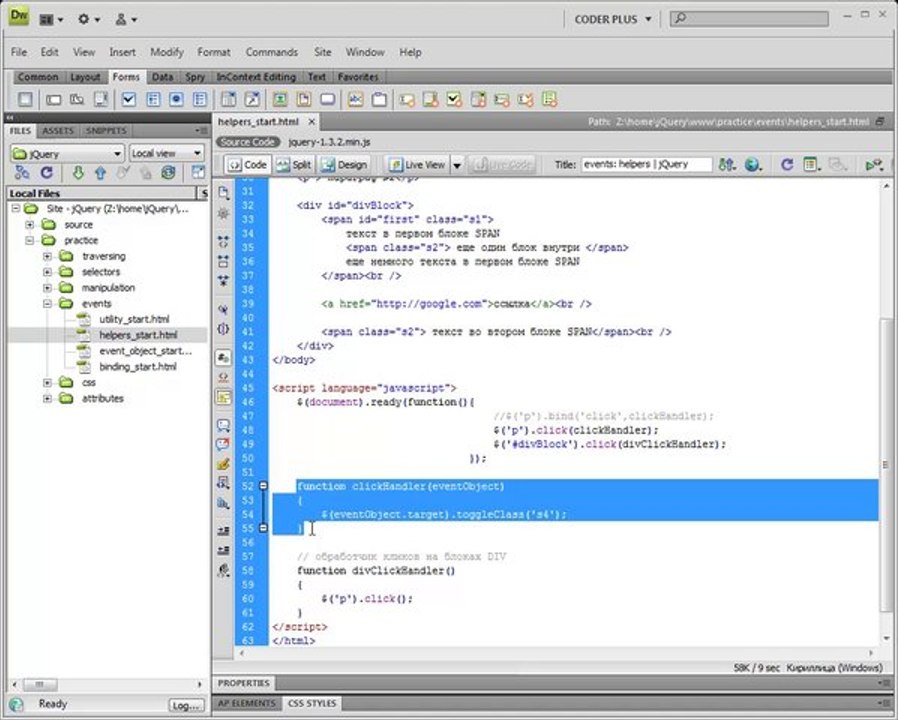Expand Files panel to show local and remote
Viewport: 898px width, 720px height.
(x=198, y=172)
